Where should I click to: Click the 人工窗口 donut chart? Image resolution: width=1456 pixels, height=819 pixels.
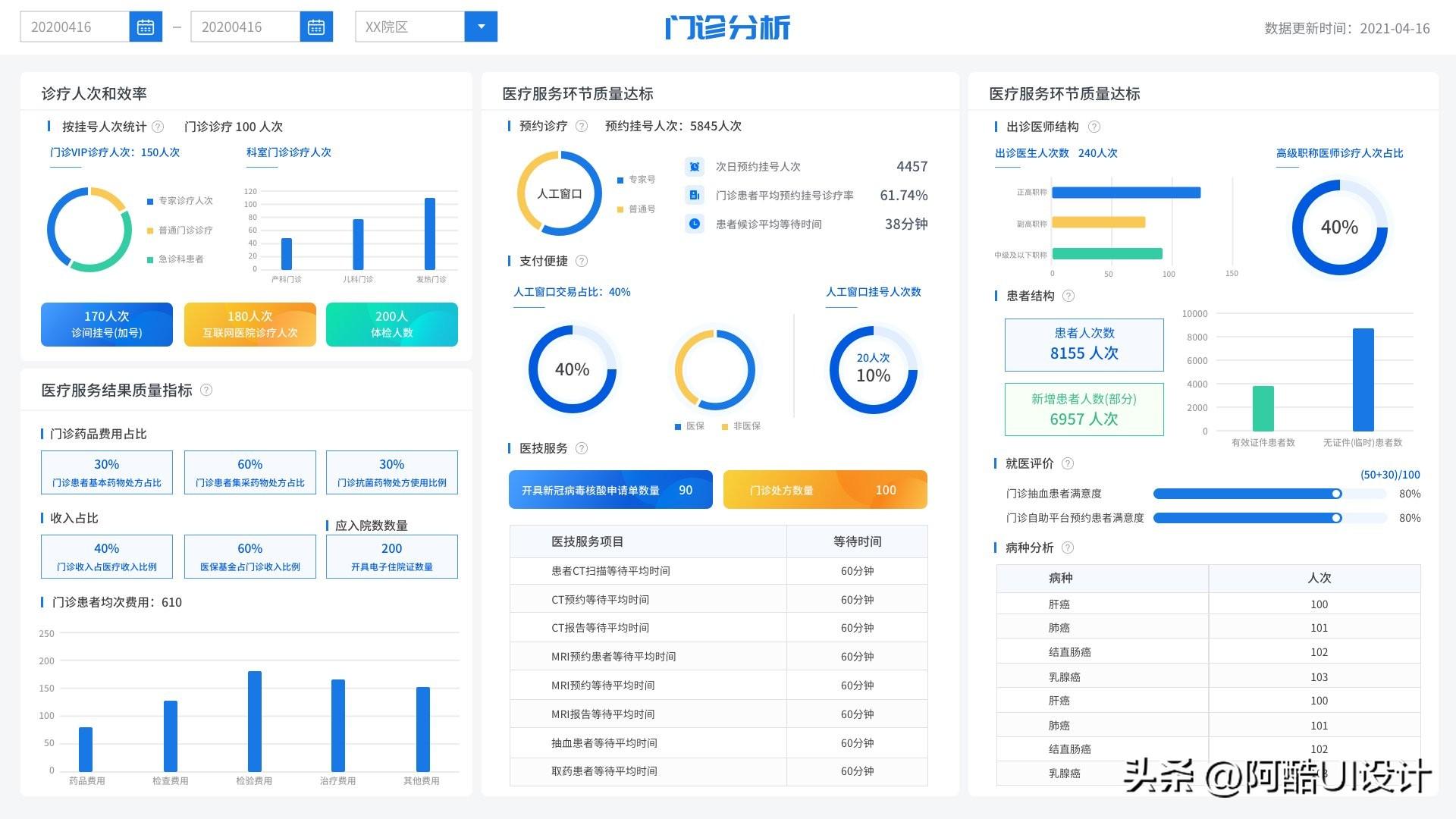coord(560,193)
